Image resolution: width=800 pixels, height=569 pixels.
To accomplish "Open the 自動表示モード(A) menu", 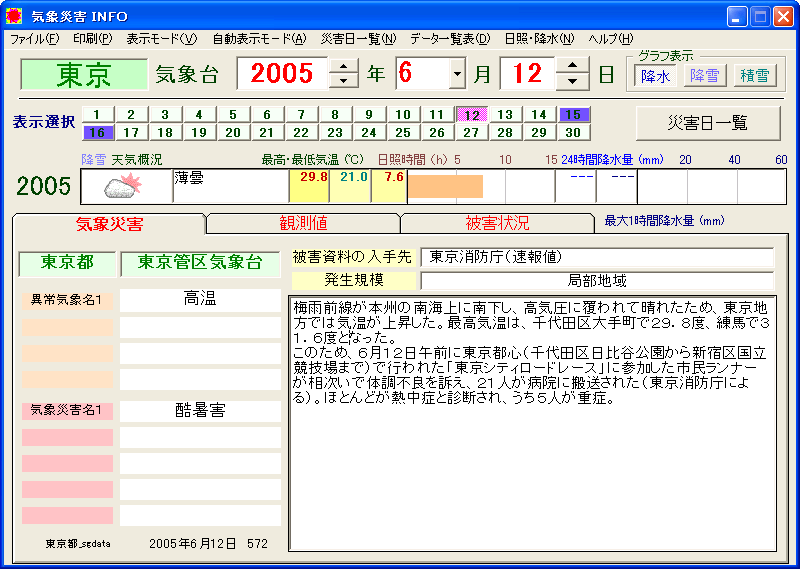I will (x=259, y=39).
